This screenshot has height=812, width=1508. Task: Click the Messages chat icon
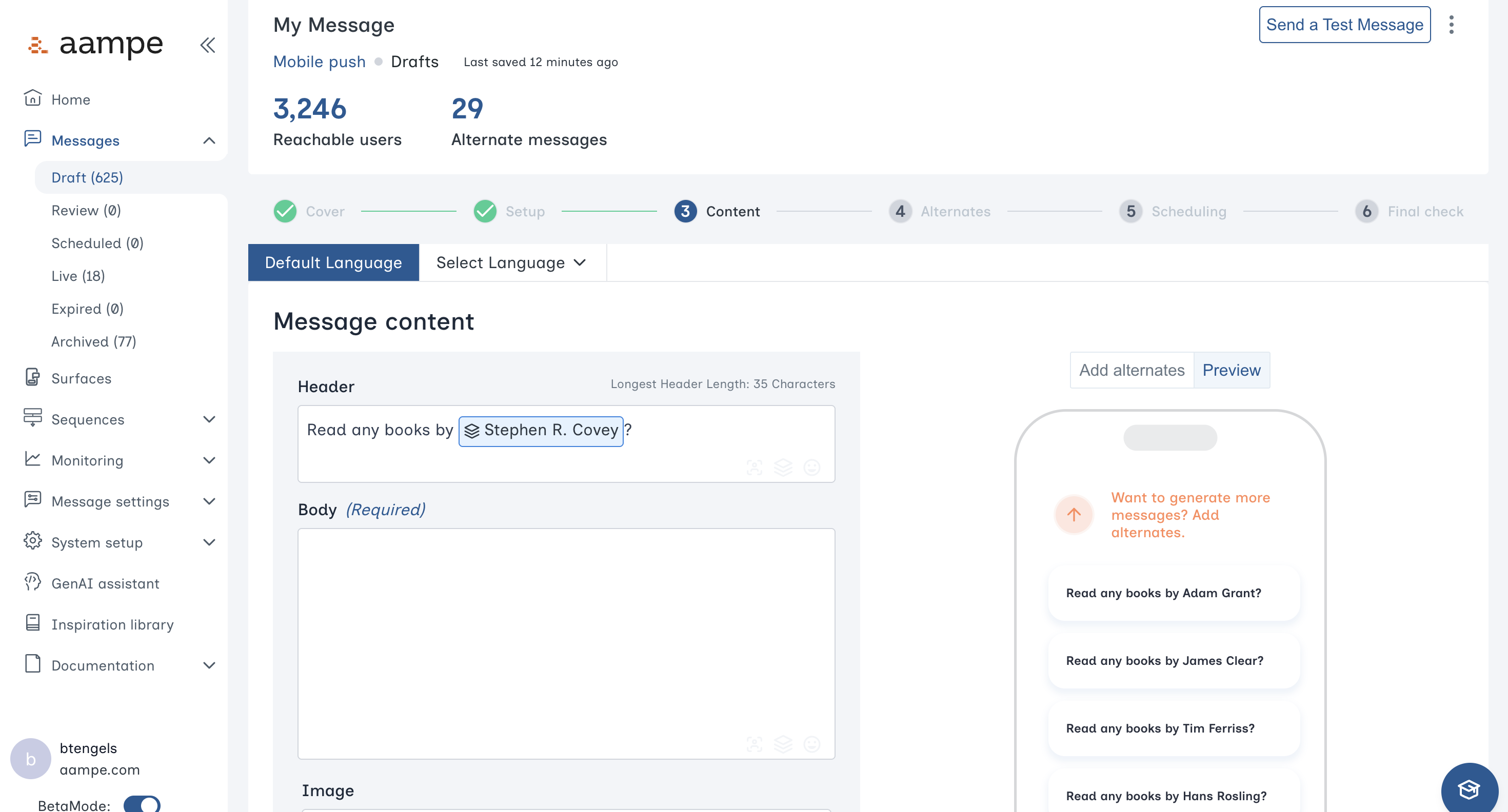(x=33, y=139)
